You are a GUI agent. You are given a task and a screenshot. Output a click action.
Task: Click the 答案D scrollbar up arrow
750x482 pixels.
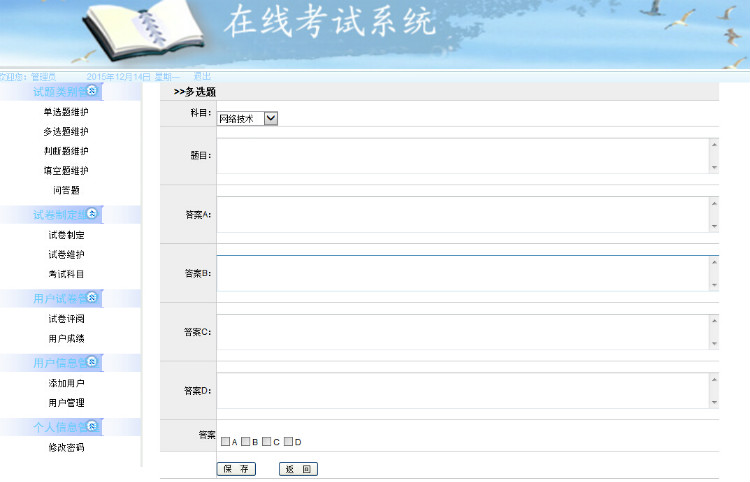[714, 379]
